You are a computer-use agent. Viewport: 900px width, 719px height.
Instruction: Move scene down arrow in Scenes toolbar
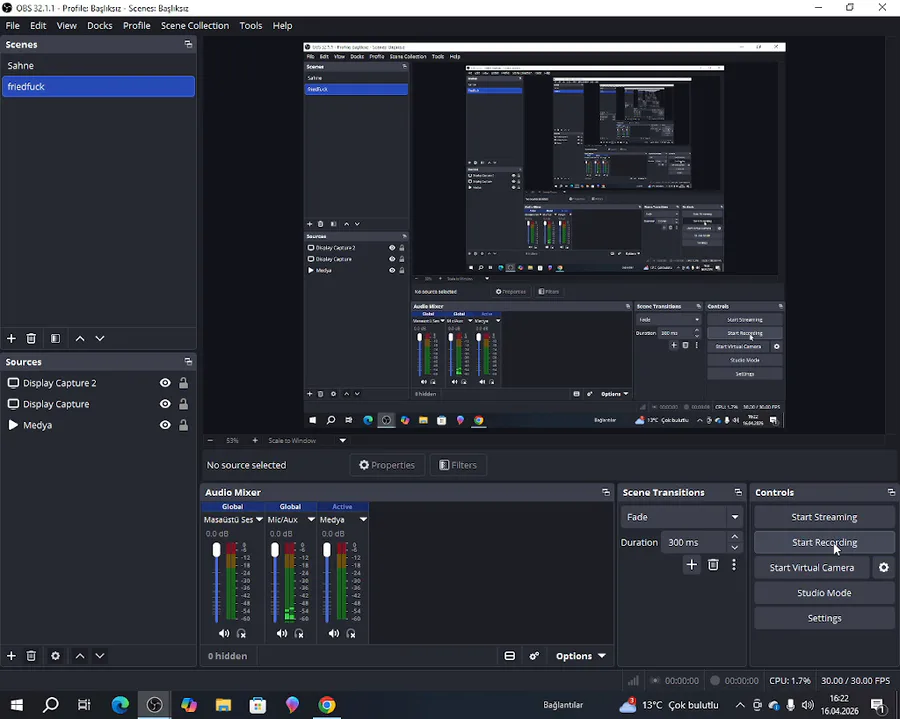pyautogui.click(x=100, y=339)
